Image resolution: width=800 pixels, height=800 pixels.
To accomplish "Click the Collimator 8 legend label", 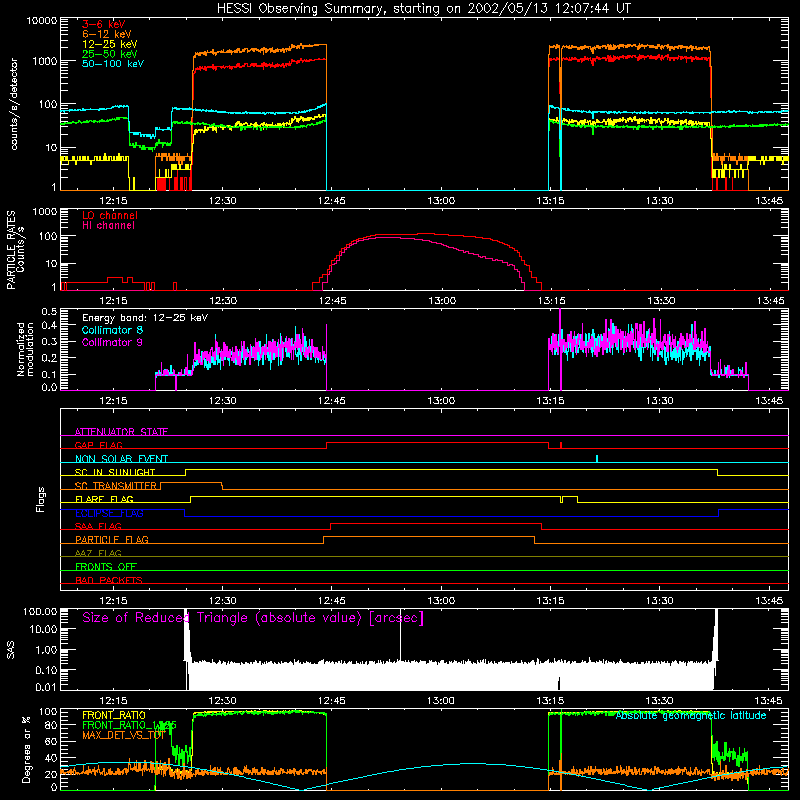I will pos(112,330).
